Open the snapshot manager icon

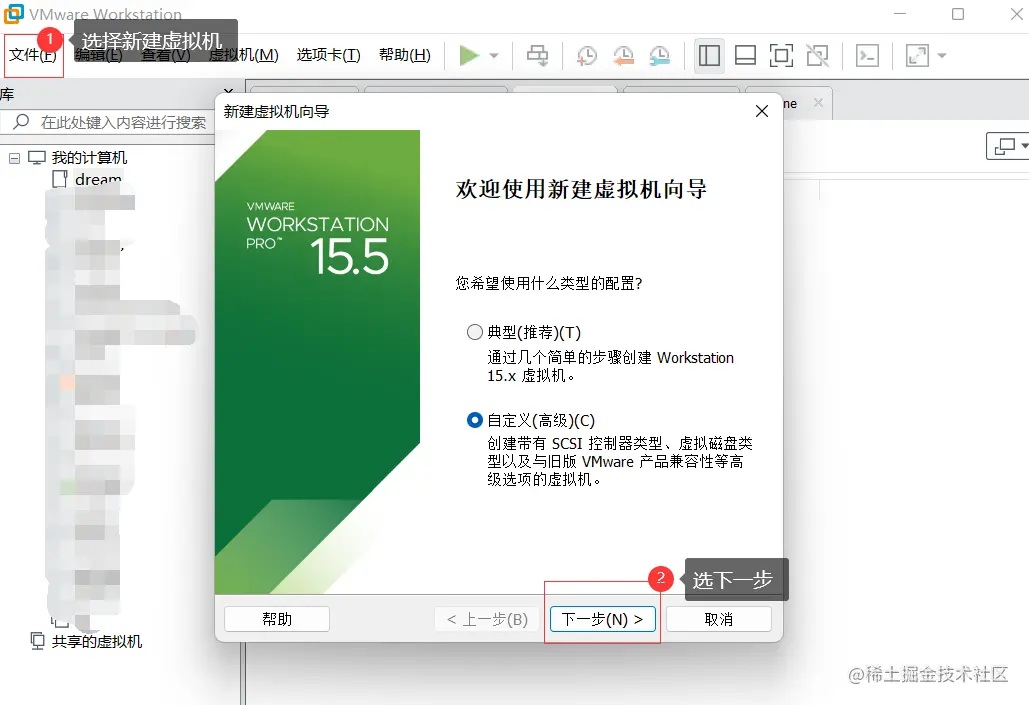(660, 56)
